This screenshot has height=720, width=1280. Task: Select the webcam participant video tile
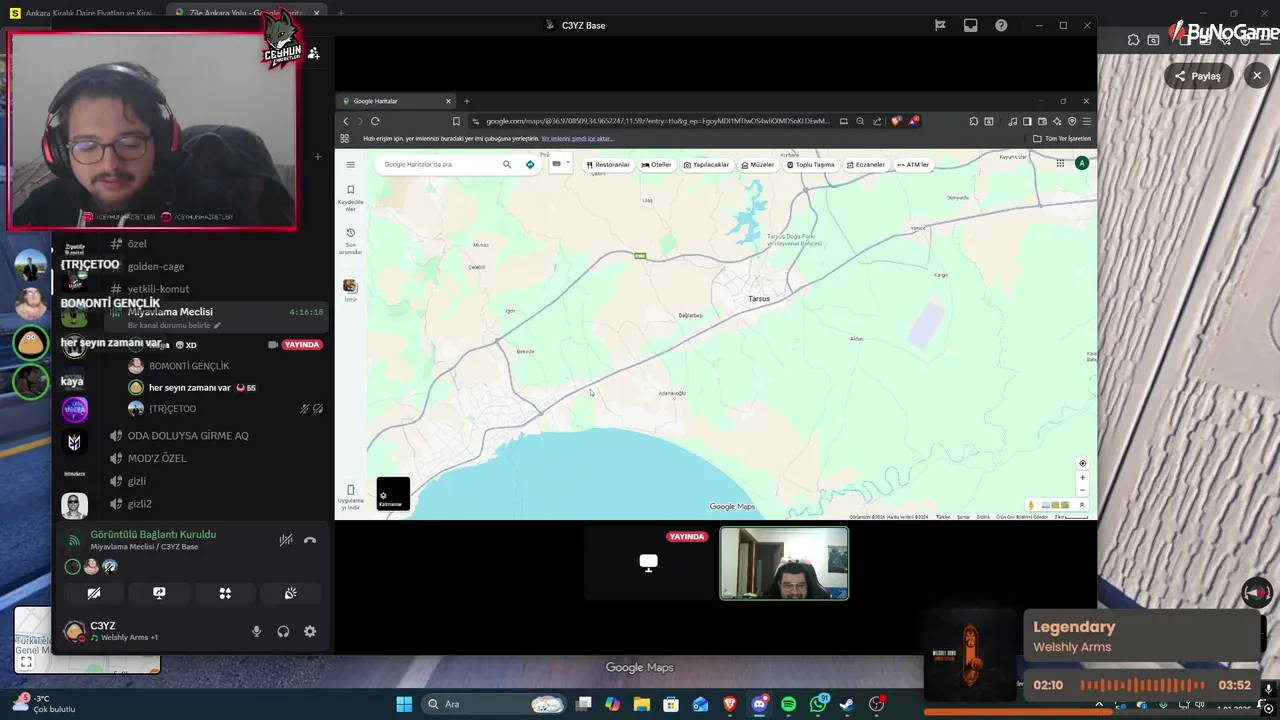coord(784,563)
